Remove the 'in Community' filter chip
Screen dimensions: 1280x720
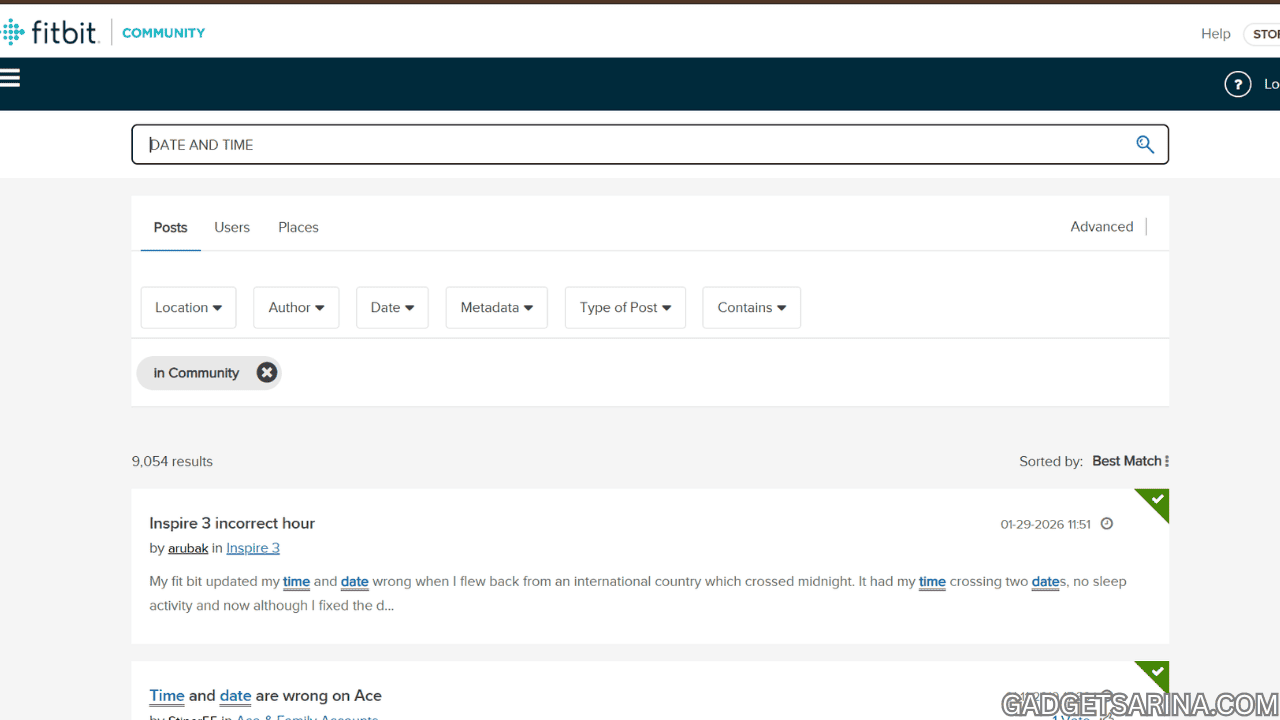266,373
